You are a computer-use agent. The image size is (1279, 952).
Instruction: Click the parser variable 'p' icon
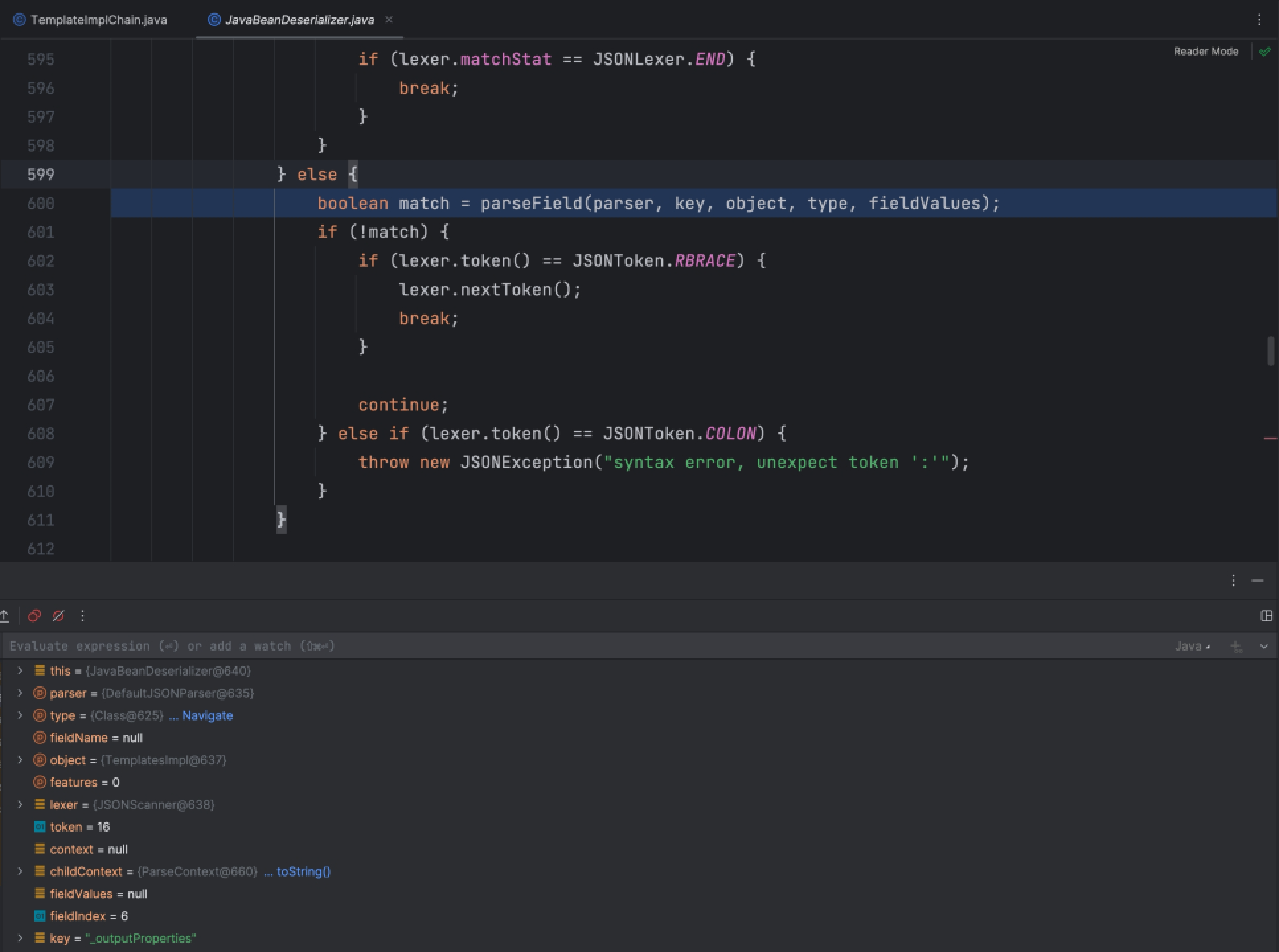pos(39,693)
